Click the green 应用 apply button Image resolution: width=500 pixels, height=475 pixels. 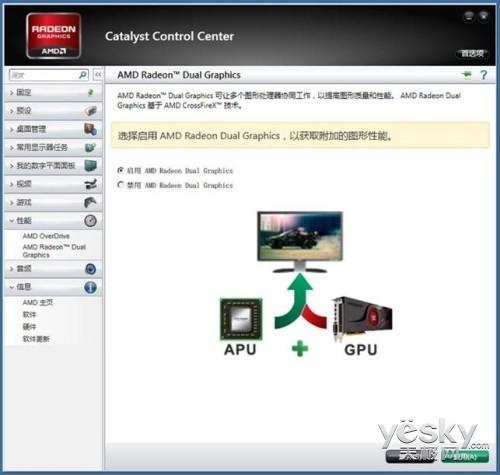[465, 456]
